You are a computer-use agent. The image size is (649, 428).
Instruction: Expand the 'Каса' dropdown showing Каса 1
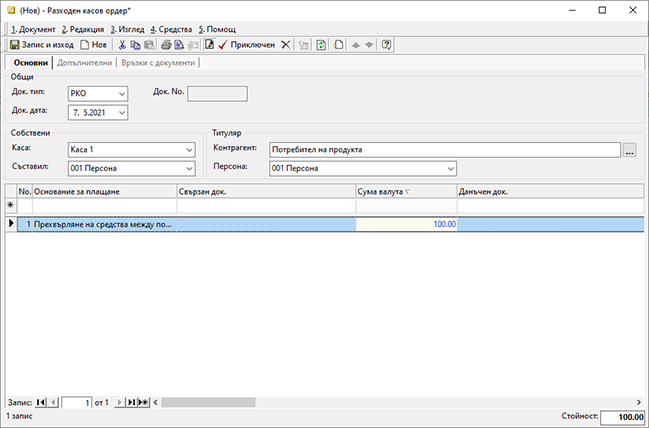pos(189,150)
